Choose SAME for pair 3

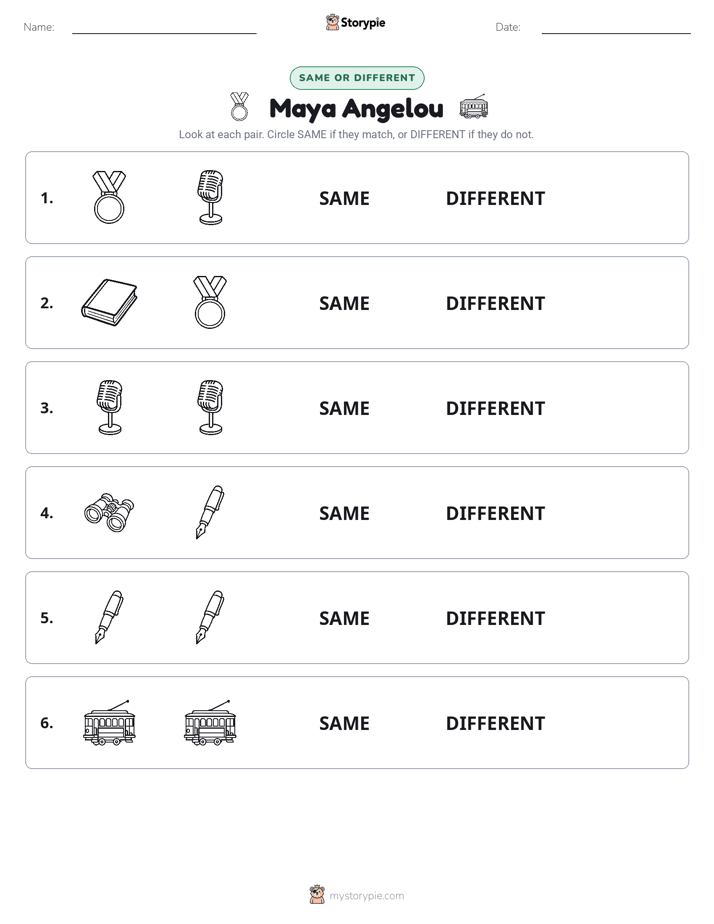[x=344, y=408]
